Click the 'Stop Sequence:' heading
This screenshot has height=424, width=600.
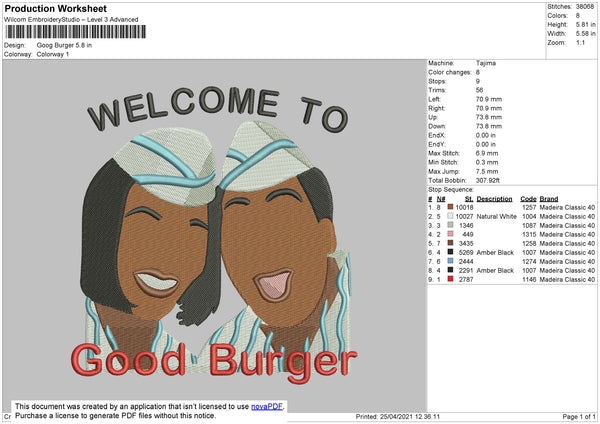451,190
